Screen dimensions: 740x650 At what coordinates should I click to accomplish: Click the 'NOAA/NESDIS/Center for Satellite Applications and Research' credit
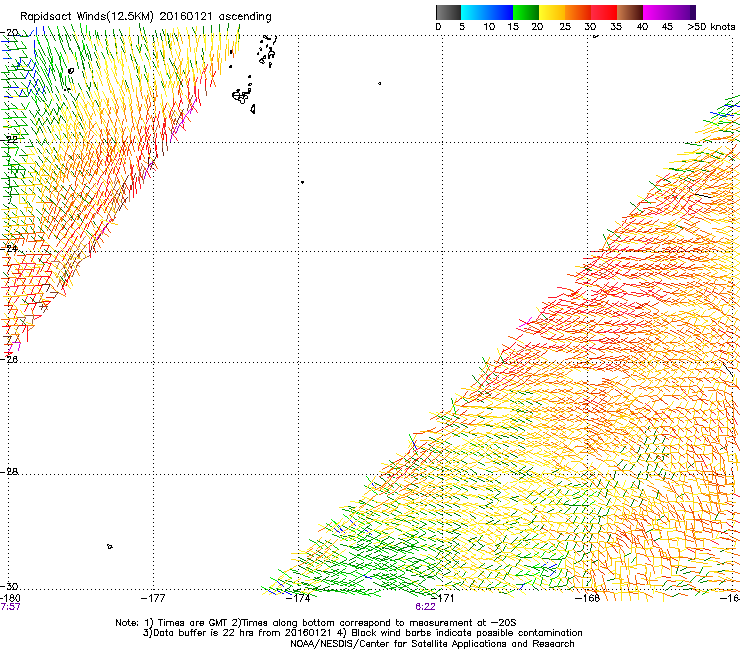432,644
